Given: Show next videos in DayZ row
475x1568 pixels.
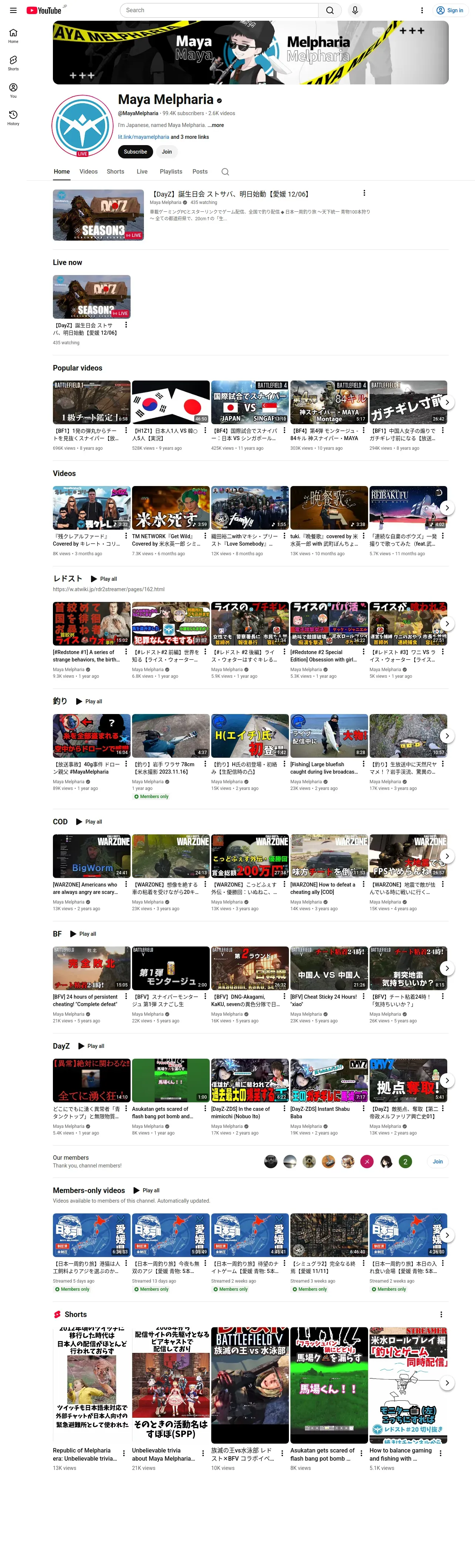Looking at the screenshot, I should click(447, 1080).
